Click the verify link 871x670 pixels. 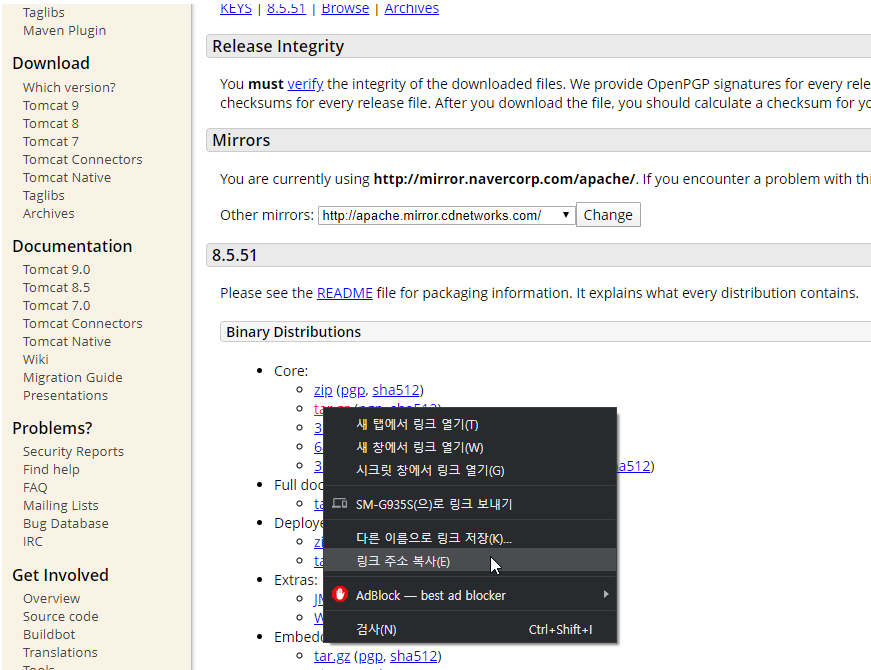click(305, 84)
